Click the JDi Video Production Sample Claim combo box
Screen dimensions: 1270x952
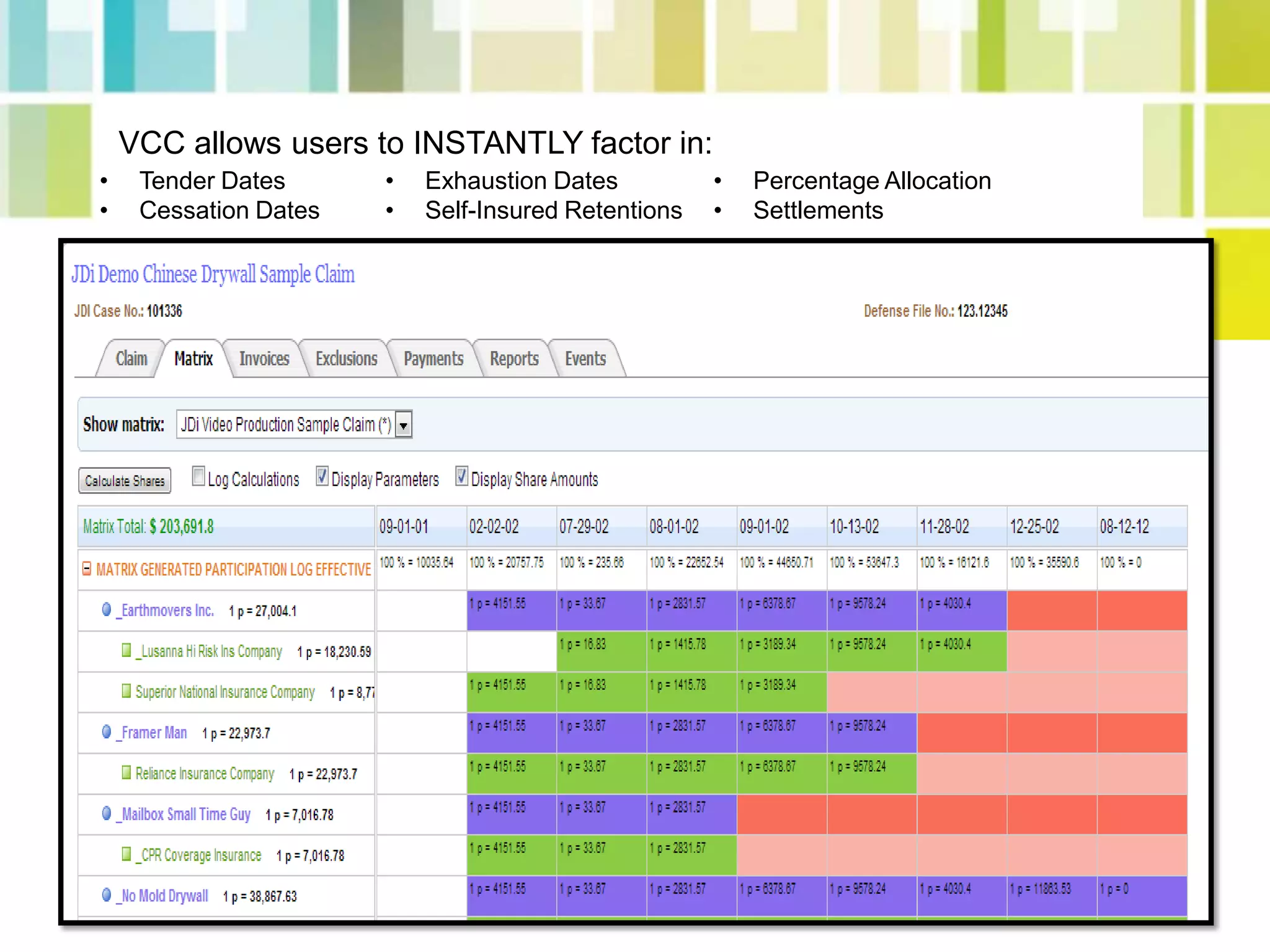(x=286, y=425)
